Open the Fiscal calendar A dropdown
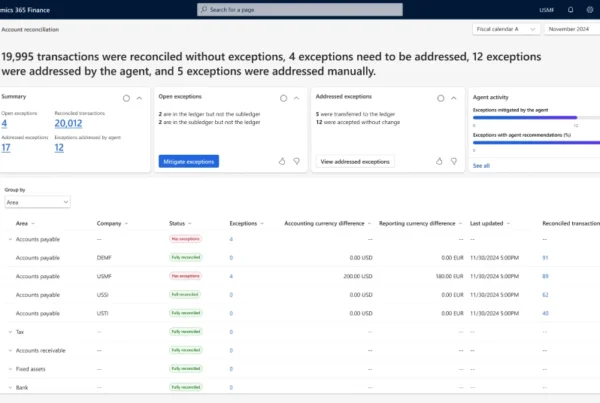 pyautogui.click(x=505, y=29)
